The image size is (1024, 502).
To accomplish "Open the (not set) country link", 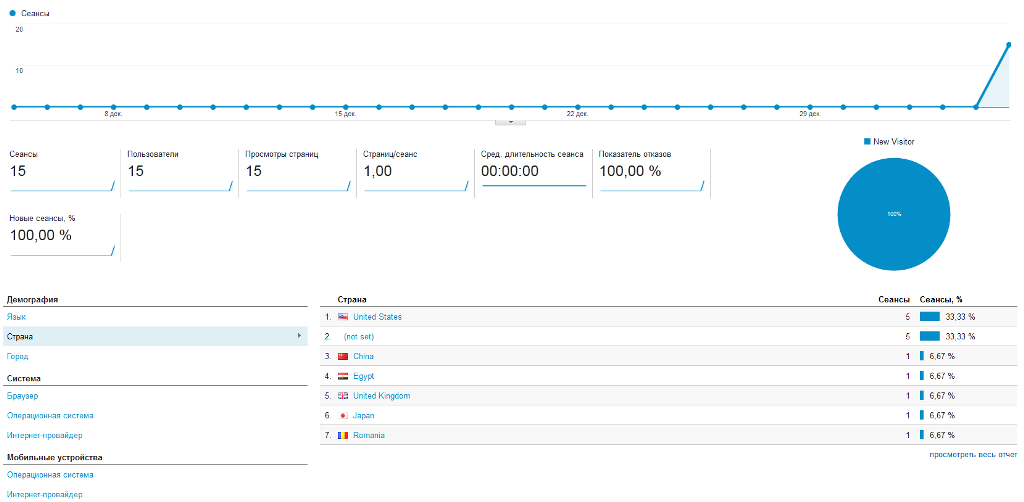I will point(359,336).
